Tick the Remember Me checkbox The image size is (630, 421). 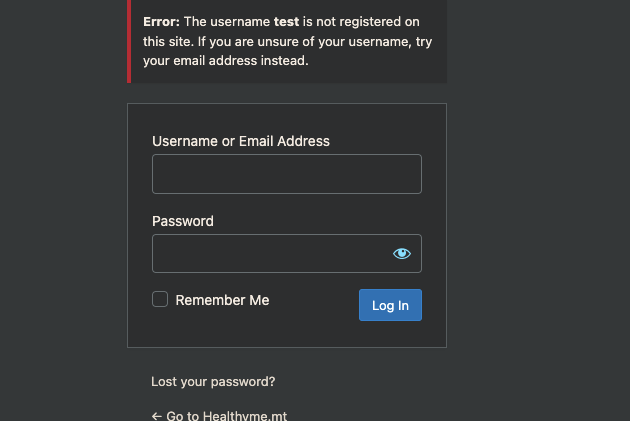(160, 299)
